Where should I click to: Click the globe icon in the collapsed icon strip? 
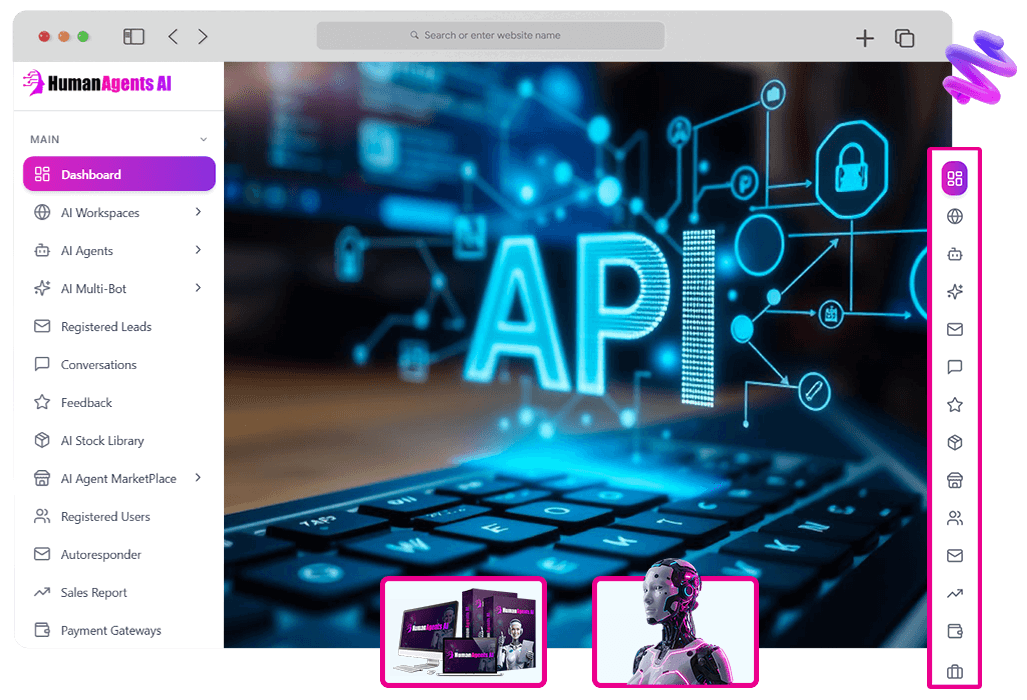pyautogui.click(x=954, y=216)
